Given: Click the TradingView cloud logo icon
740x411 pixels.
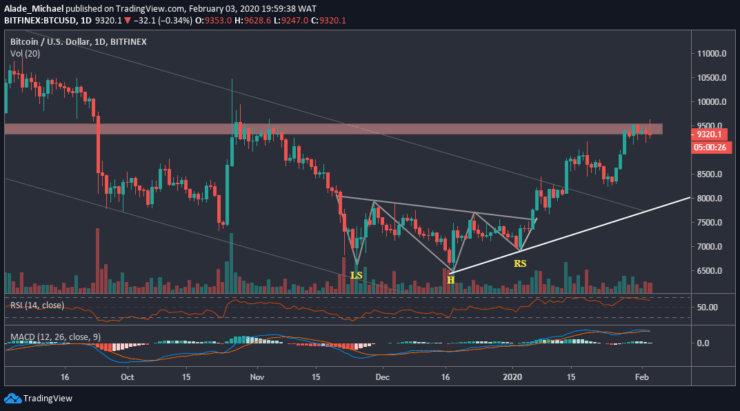Looking at the screenshot, I should pyautogui.click(x=13, y=398).
